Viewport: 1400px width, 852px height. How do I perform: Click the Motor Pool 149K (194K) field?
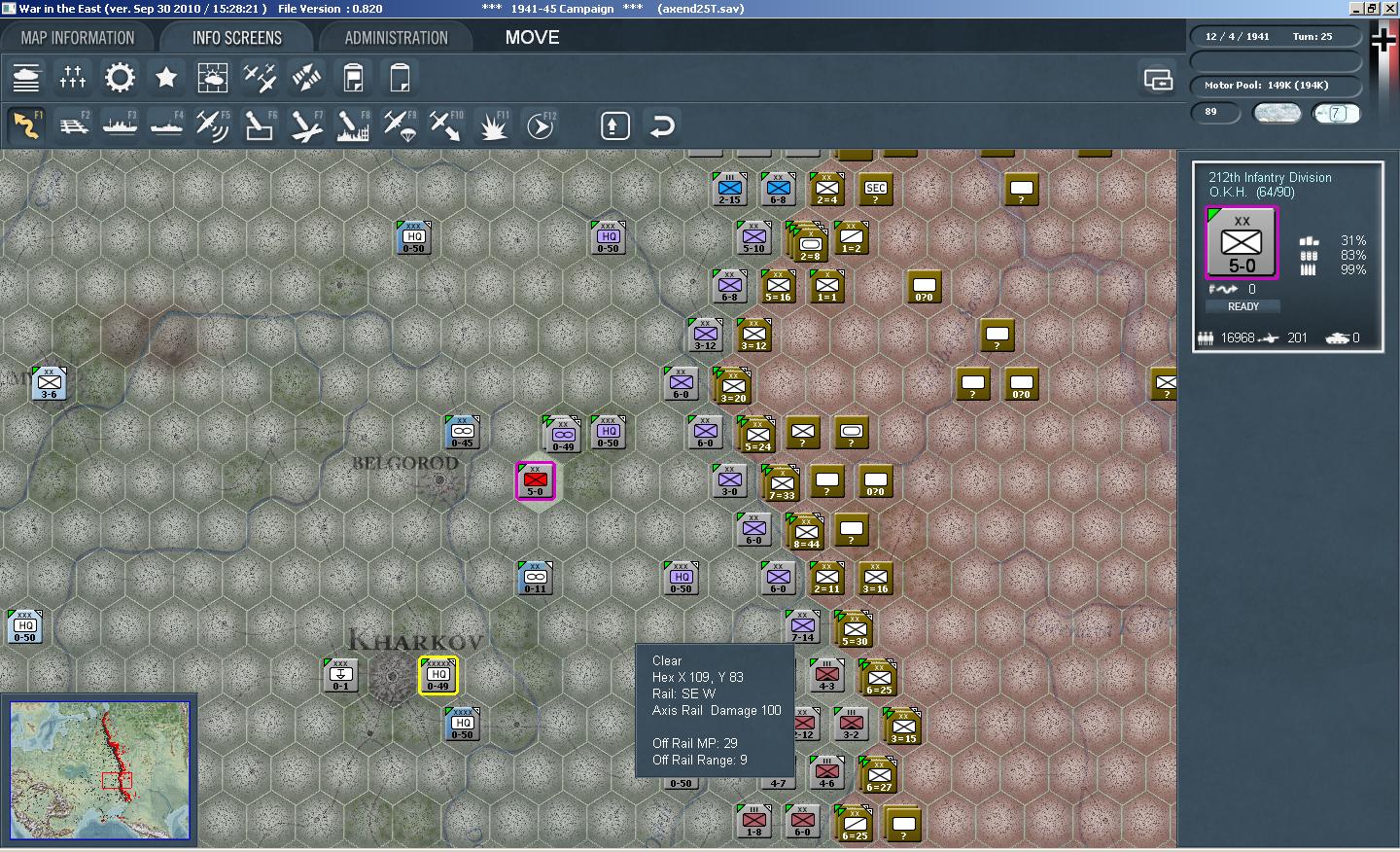click(1275, 86)
